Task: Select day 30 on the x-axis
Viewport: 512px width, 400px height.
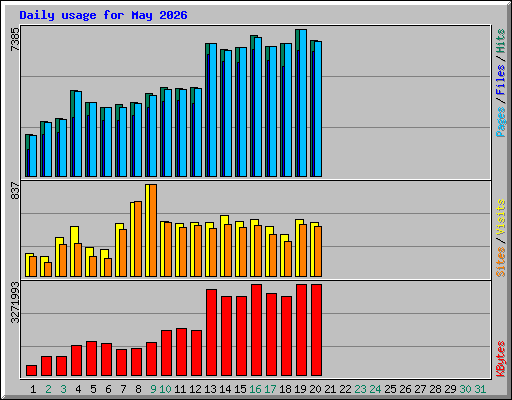Action: click(465, 389)
